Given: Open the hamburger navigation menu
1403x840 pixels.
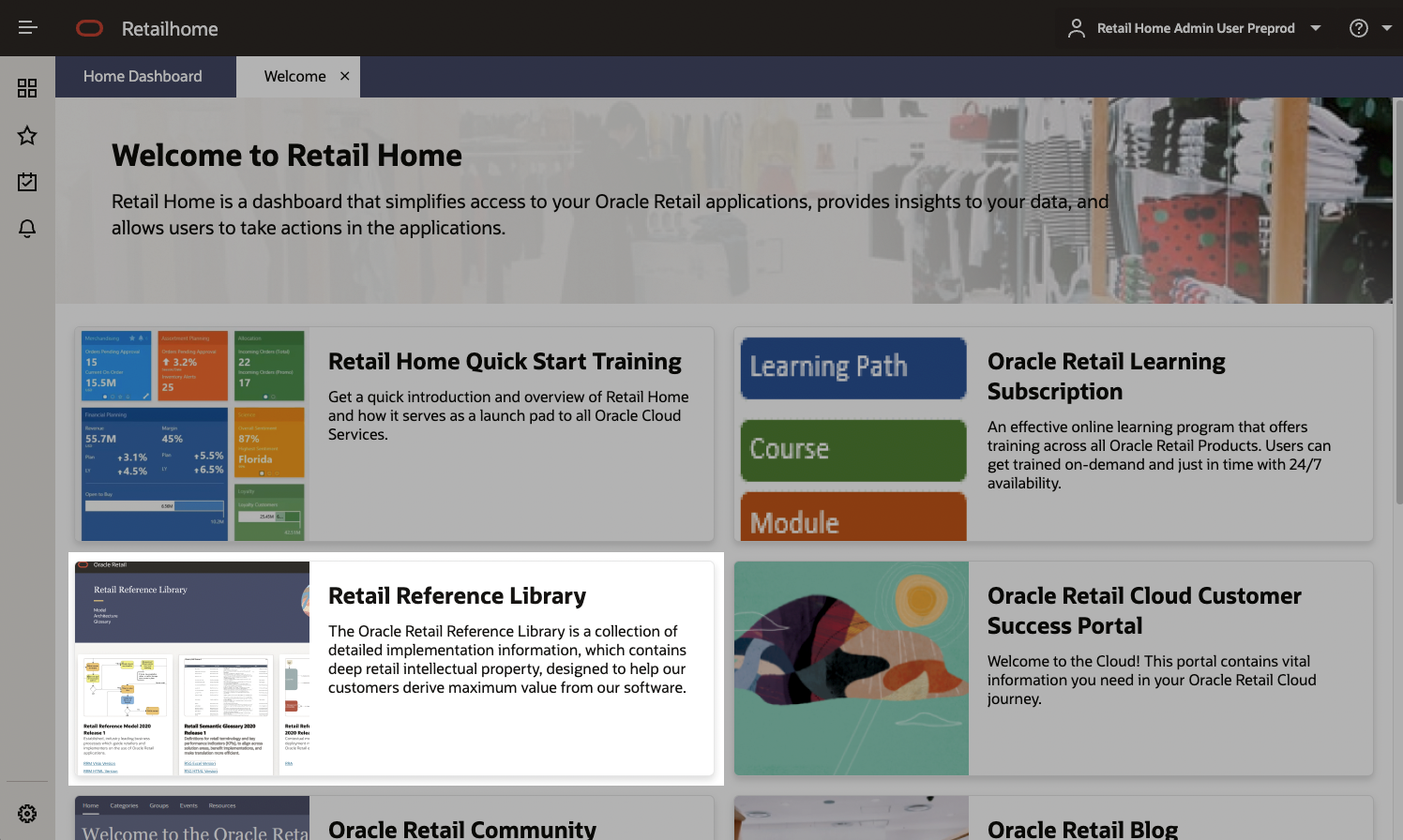Looking at the screenshot, I should (x=28, y=28).
